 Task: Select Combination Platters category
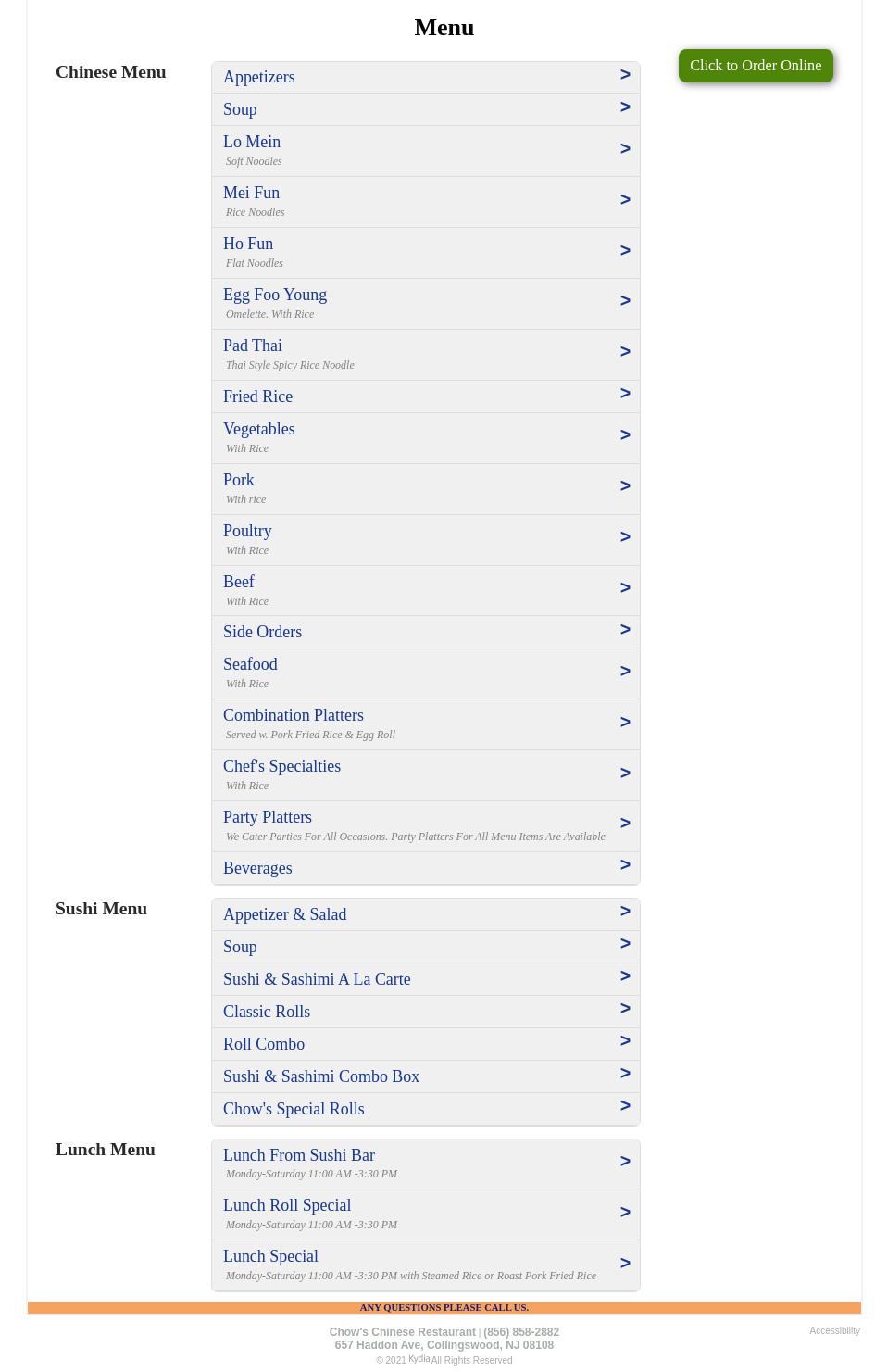pos(293,715)
